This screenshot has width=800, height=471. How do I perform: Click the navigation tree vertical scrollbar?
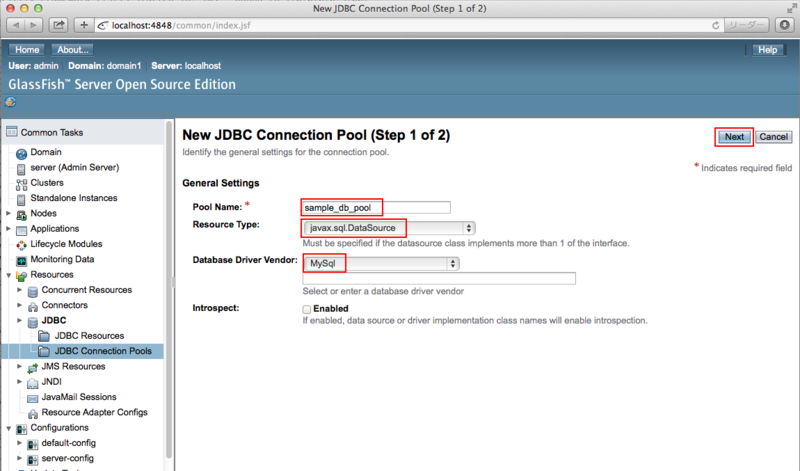(169, 291)
